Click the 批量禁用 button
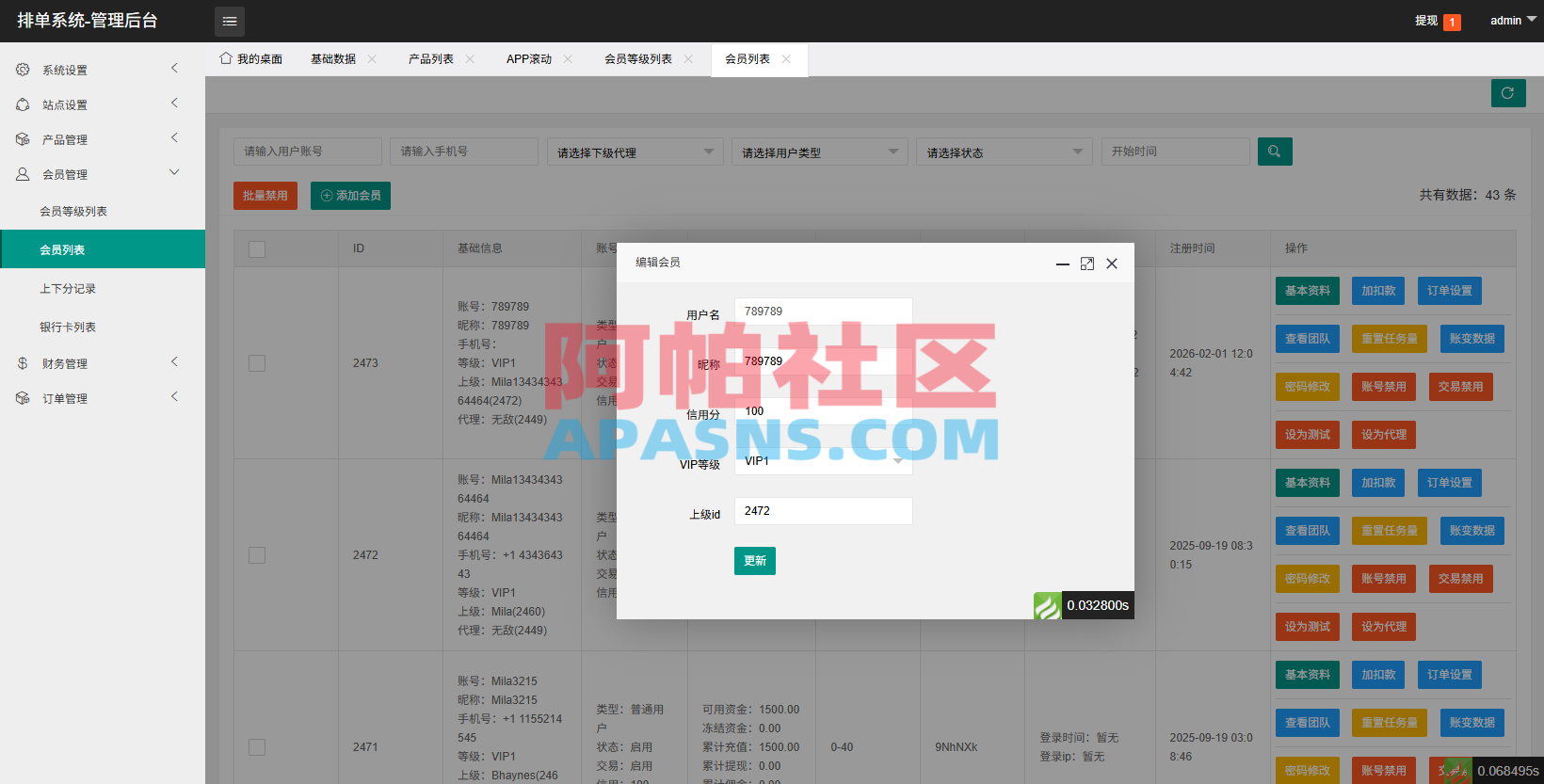Image resolution: width=1544 pixels, height=784 pixels. click(x=265, y=196)
